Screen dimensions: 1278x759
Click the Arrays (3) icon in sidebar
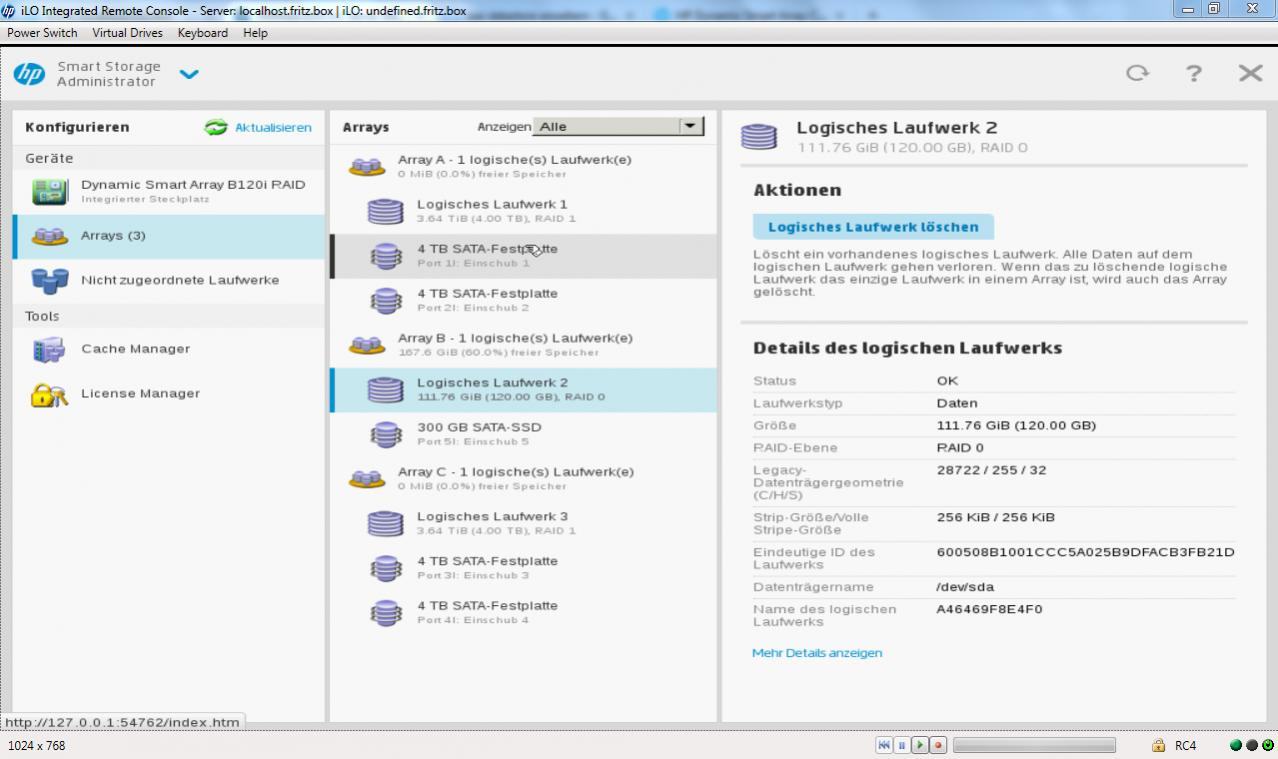point(49,236)
